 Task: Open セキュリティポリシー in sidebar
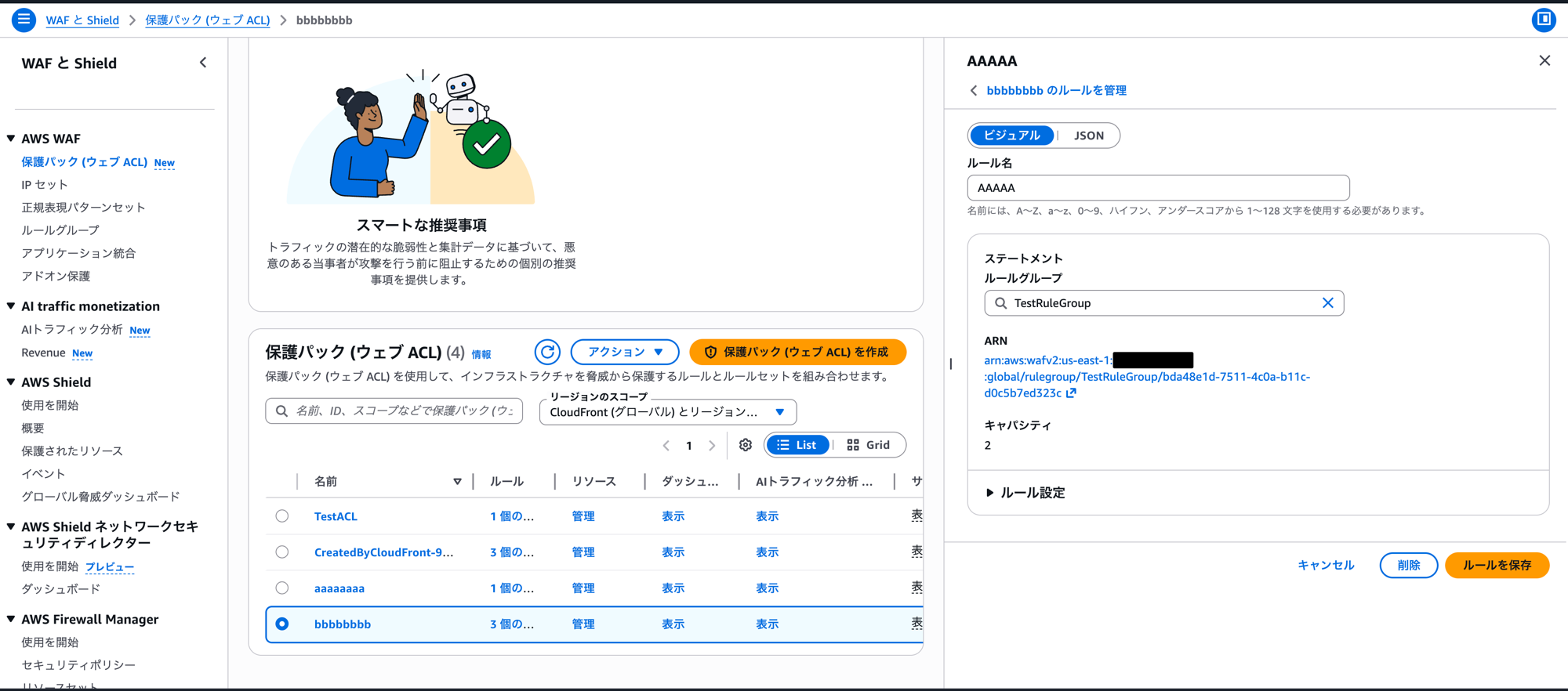coord(78,665)
